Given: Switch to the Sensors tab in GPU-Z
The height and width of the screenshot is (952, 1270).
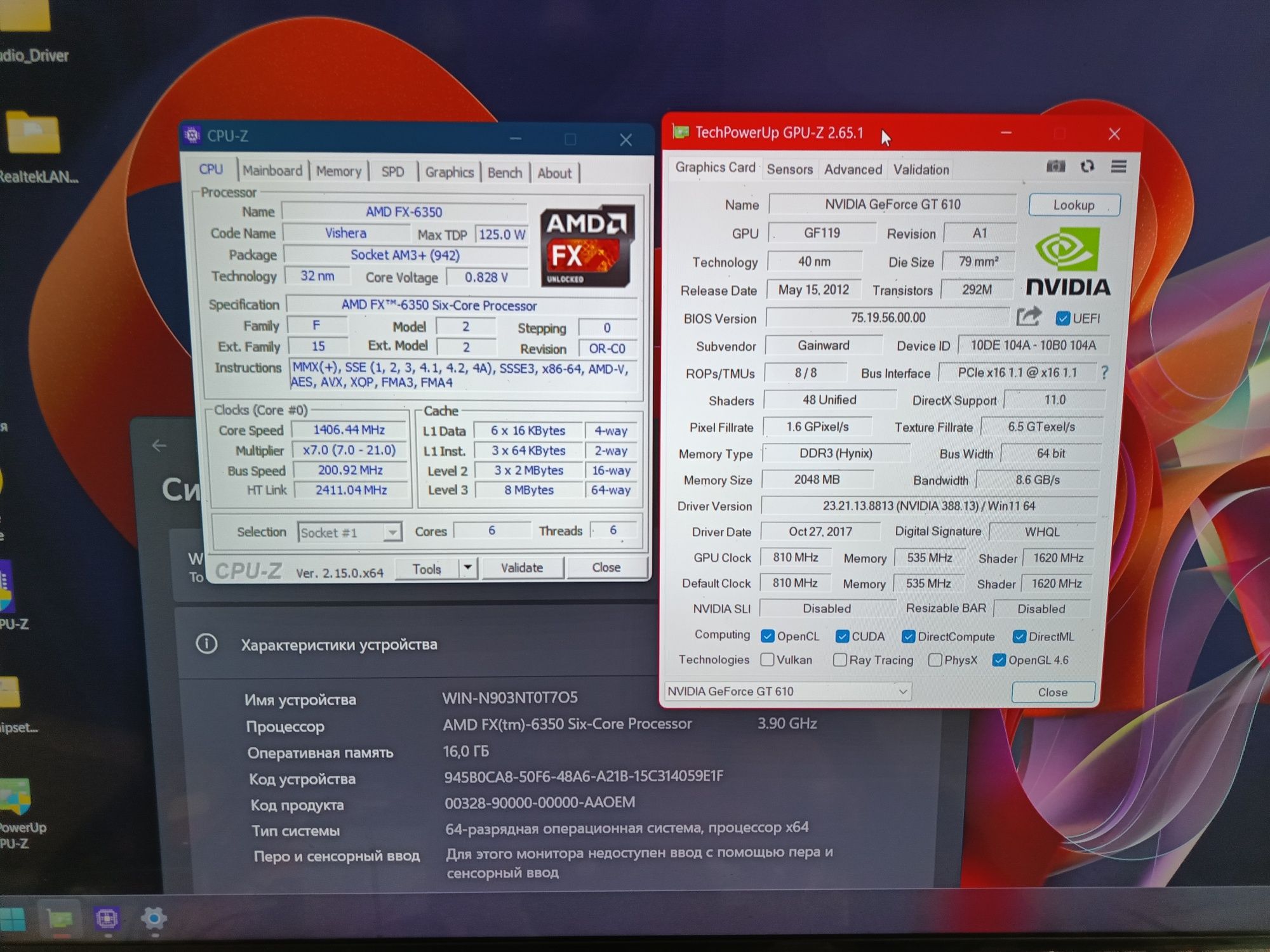Looking at the screenshot, I should click(789, 169).
